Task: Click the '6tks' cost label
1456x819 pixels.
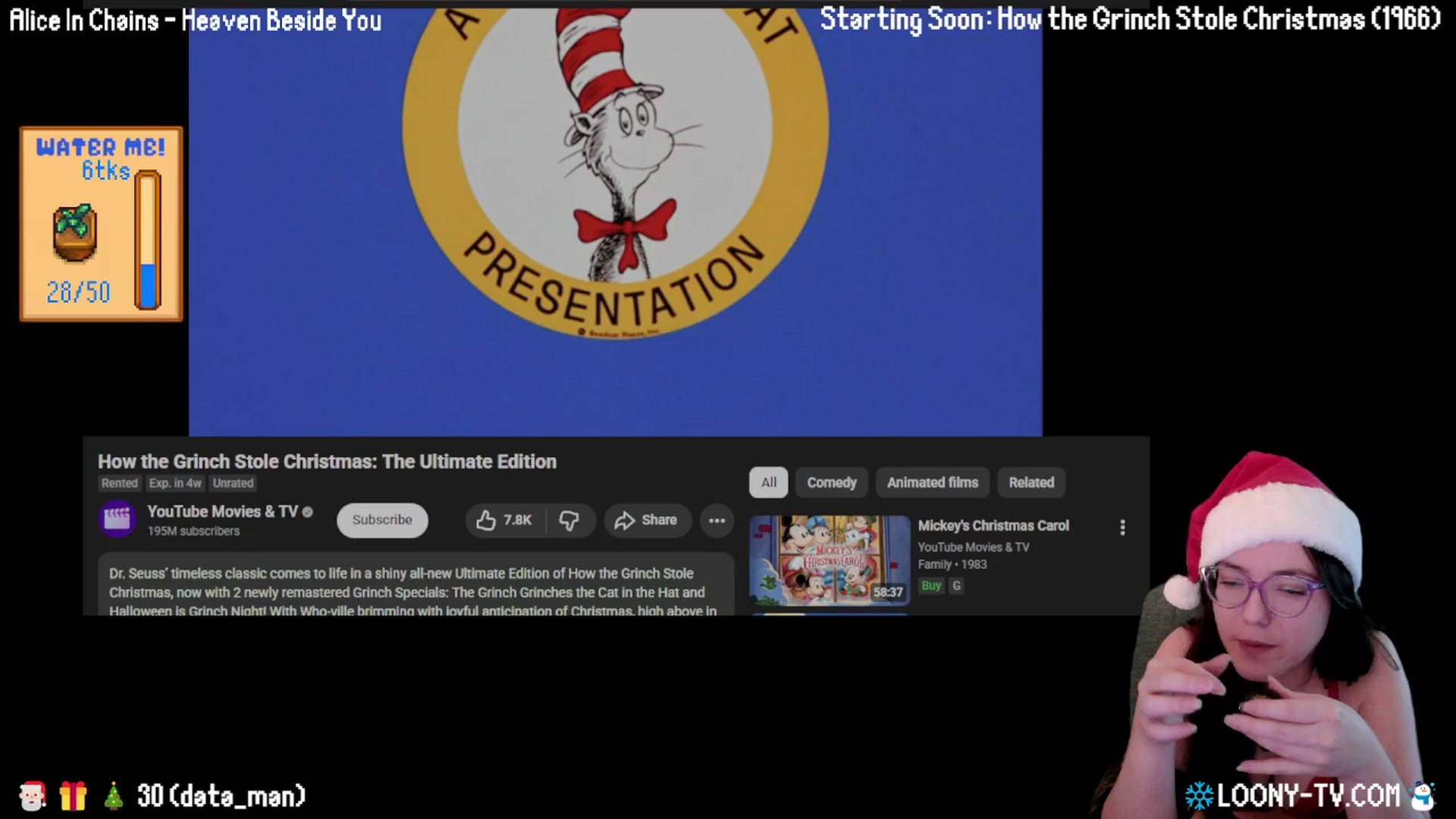Action: pyautogui.click(x=106, y=171)
